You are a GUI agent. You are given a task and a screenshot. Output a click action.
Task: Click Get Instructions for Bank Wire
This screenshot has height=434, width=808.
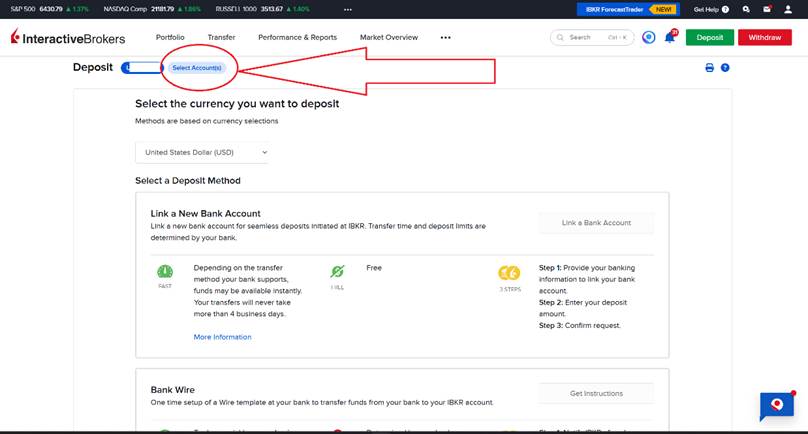tap(596, 393)
